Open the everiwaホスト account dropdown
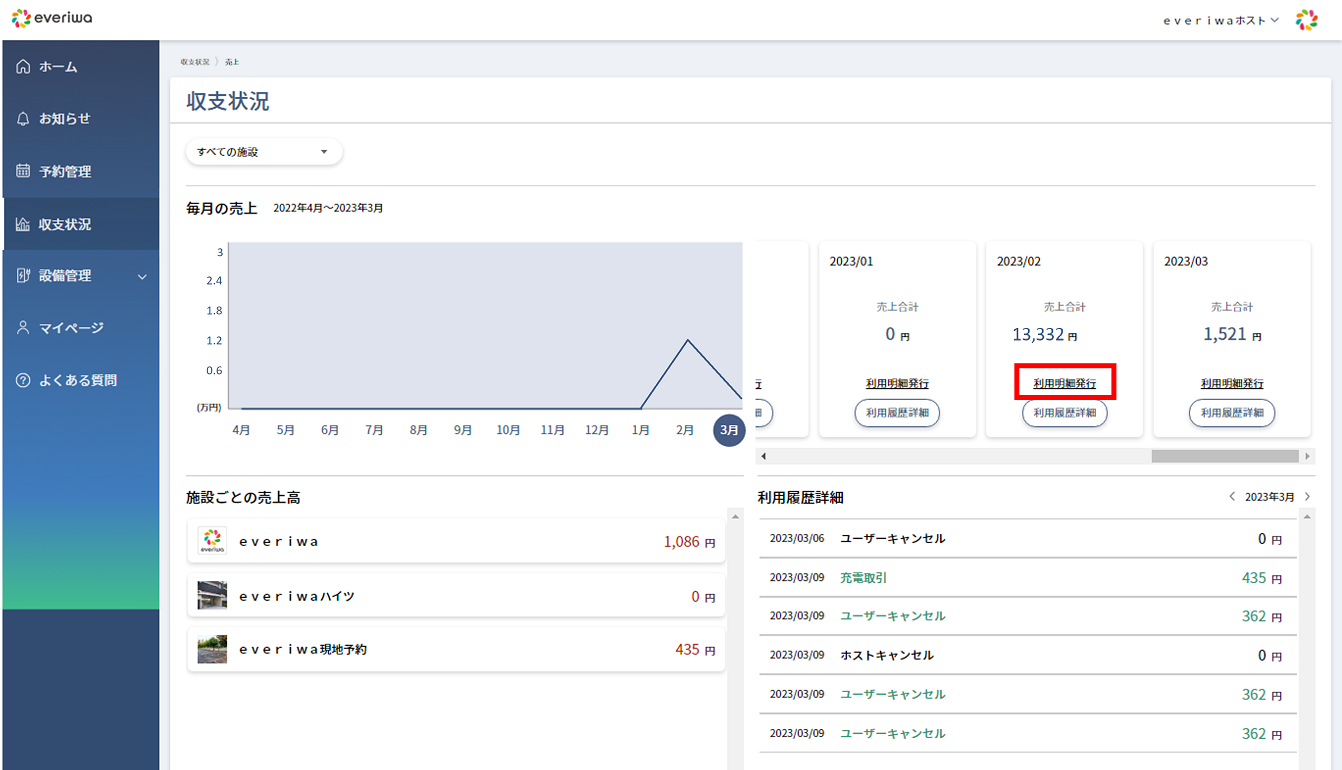The width and height of the screenshot is (1342, 770). [1222, 20]
